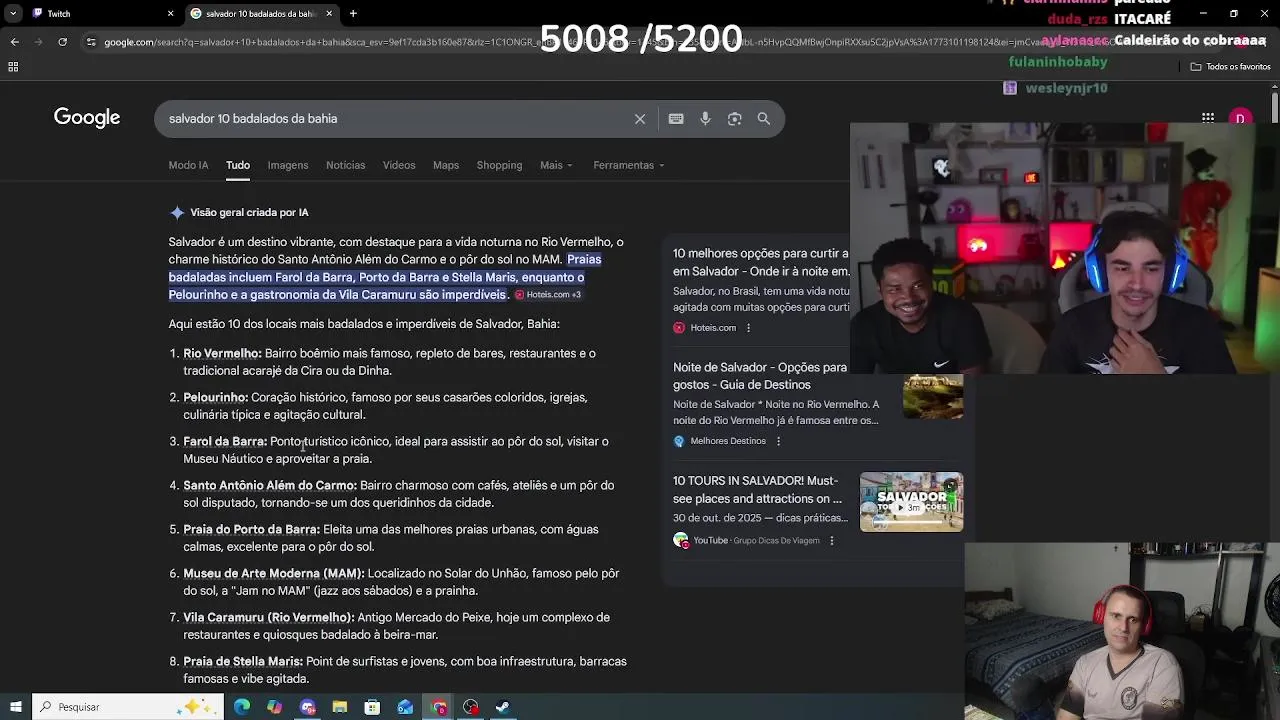This screenshot has width=1280, height=720.
Task: Close the salvador 10 badalados tab
Action: [x=329, y=13]
